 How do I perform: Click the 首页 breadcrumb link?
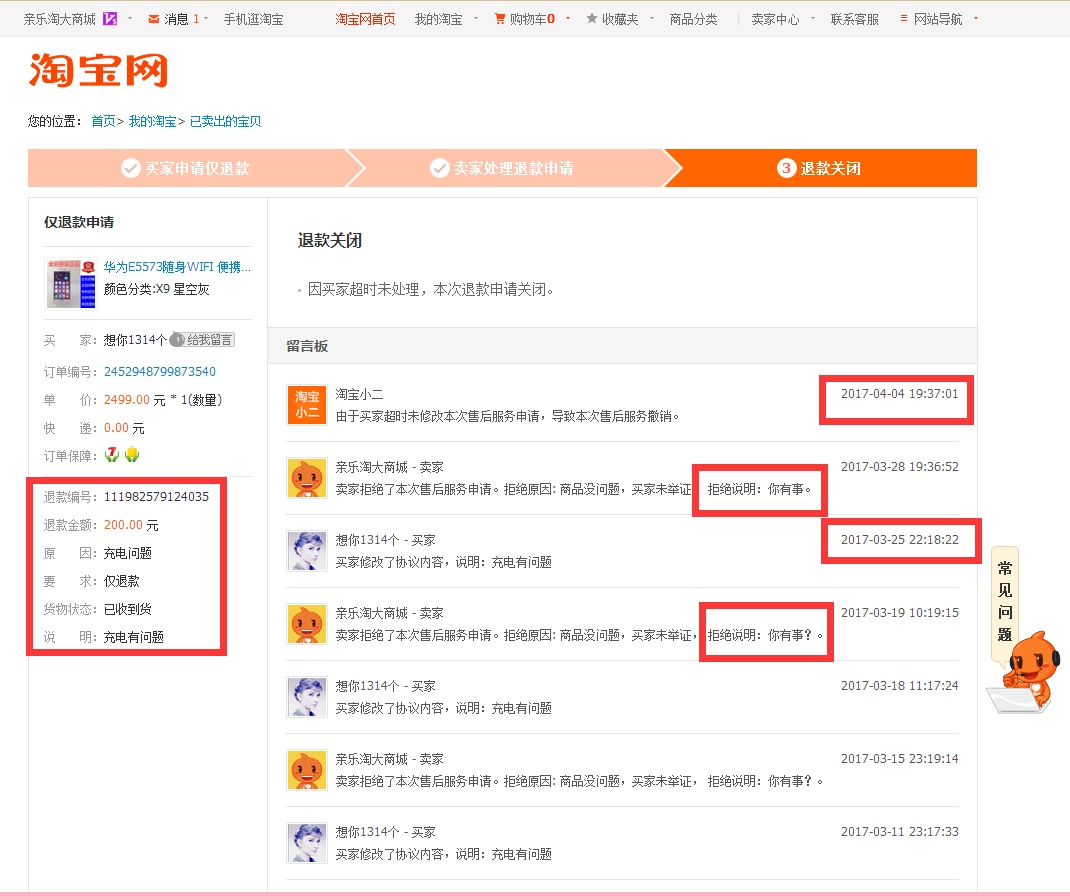103,121
